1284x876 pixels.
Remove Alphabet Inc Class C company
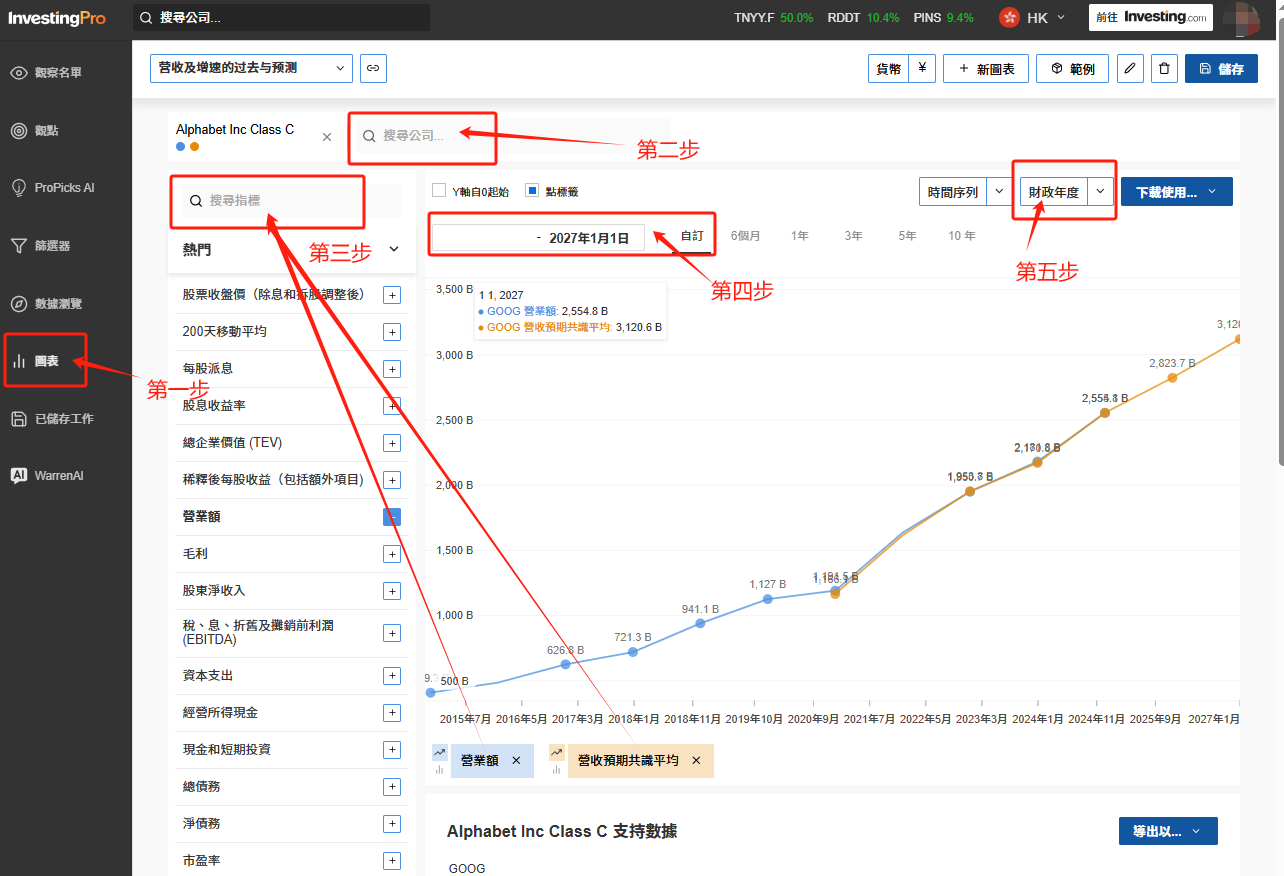click(327, 137)
